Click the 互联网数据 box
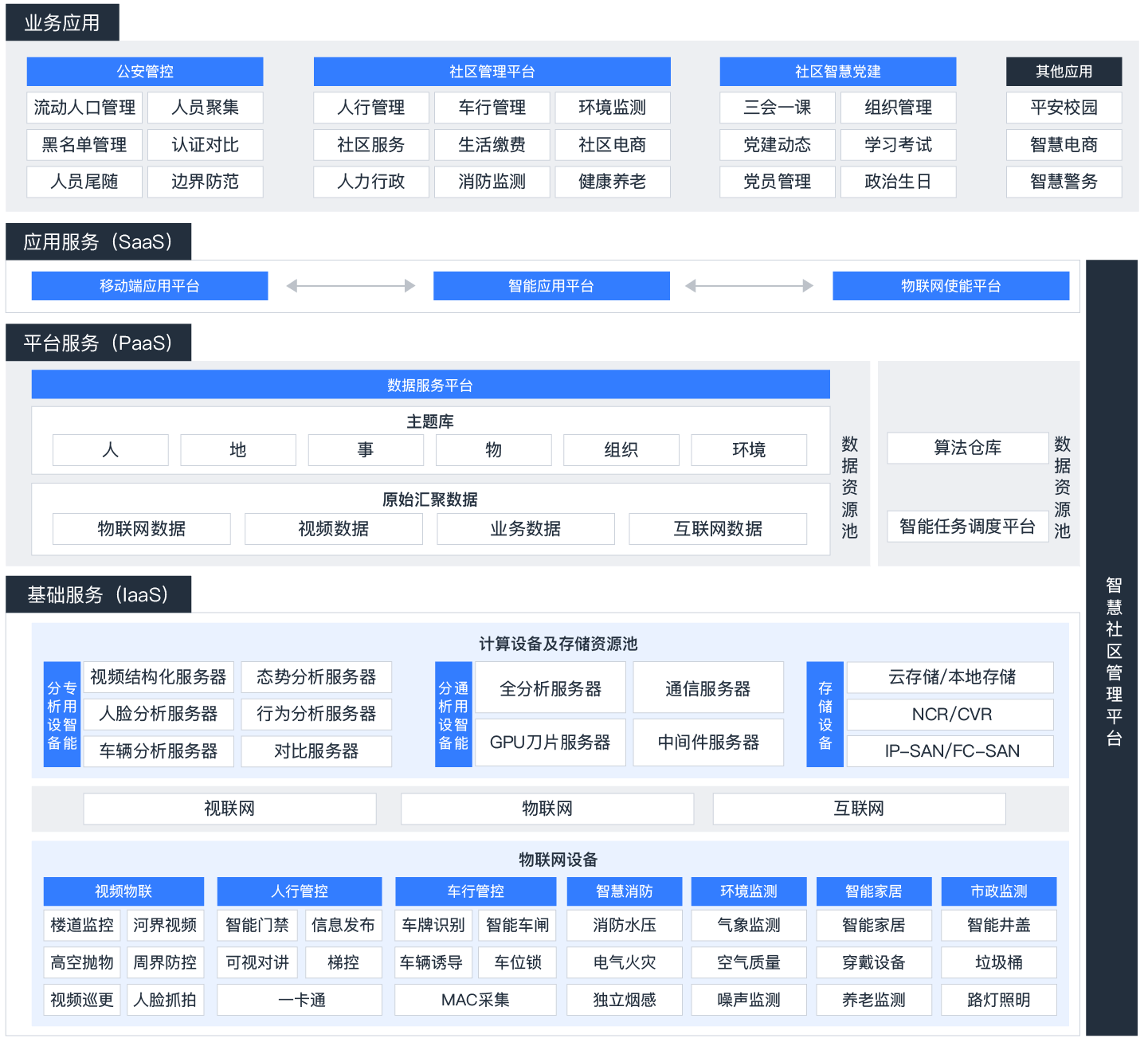 coord(718,529)
